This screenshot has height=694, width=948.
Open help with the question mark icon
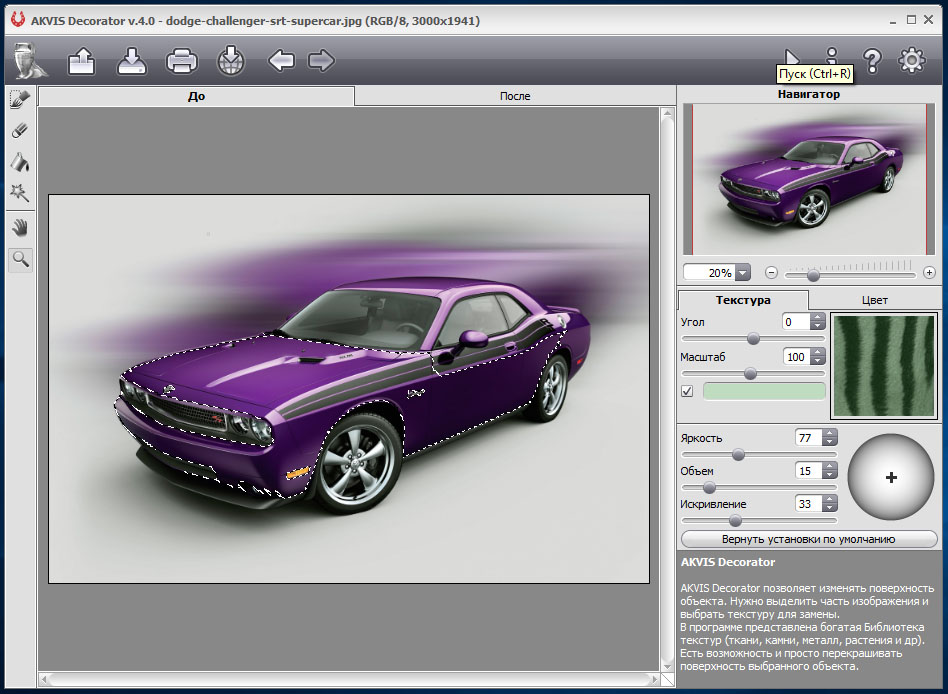tap(872, 60)
